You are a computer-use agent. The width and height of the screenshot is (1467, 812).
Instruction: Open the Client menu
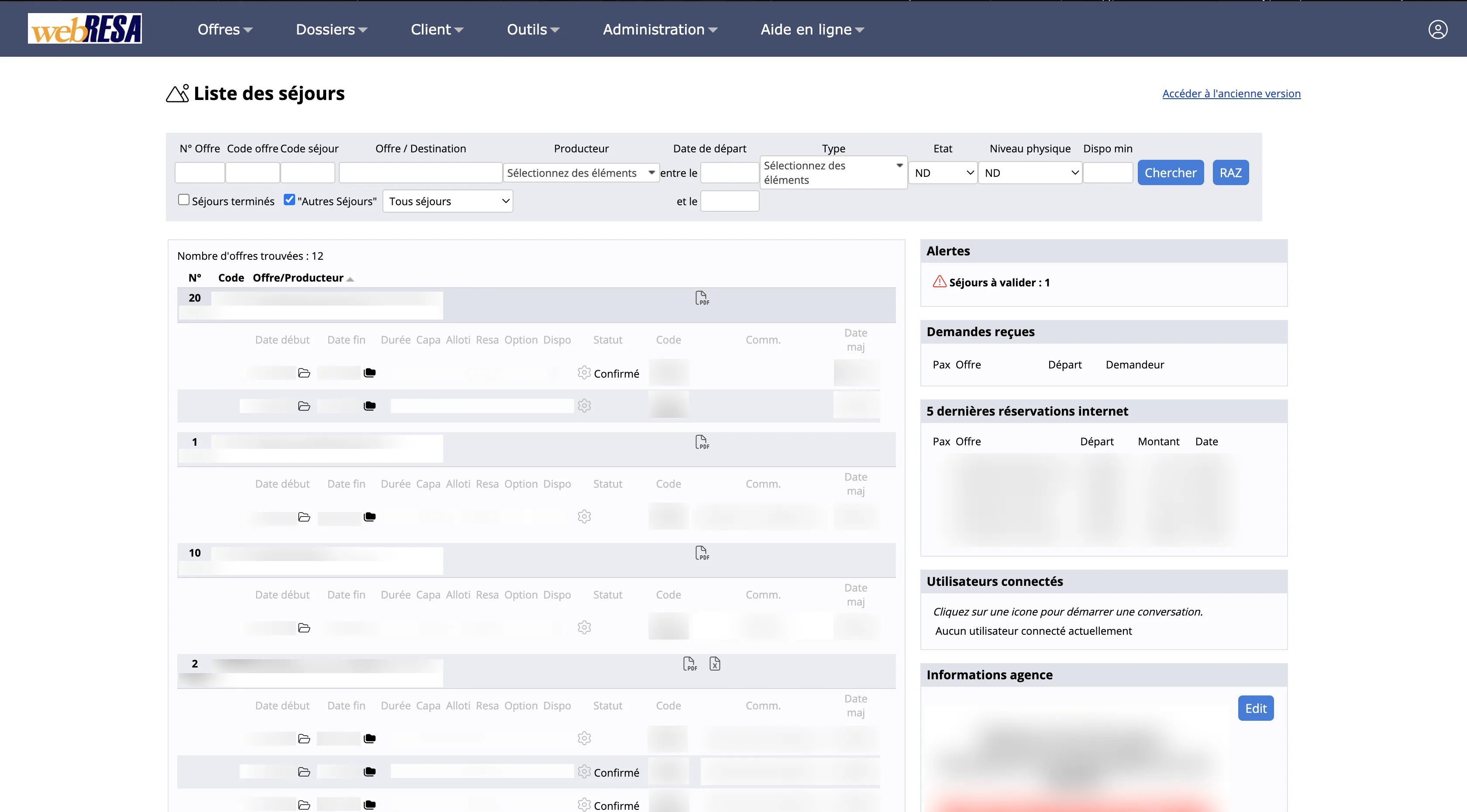pos(437,29)
